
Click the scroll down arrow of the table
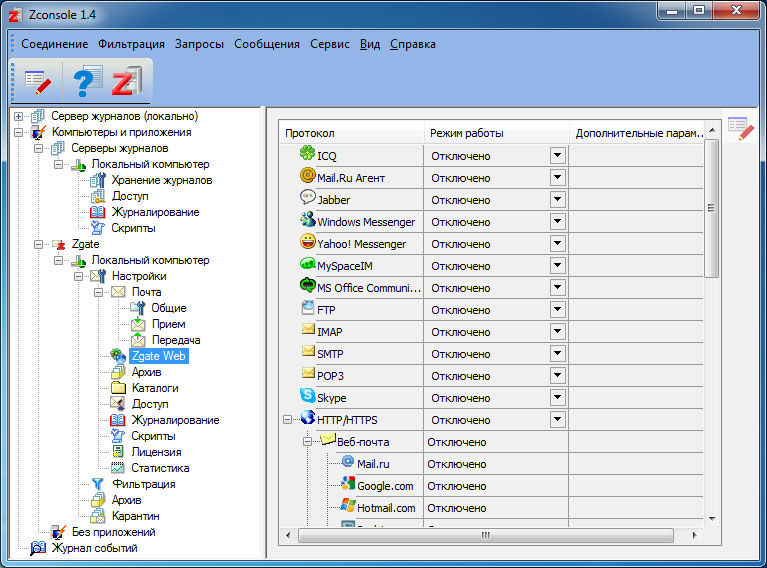(x=712, y=519)
